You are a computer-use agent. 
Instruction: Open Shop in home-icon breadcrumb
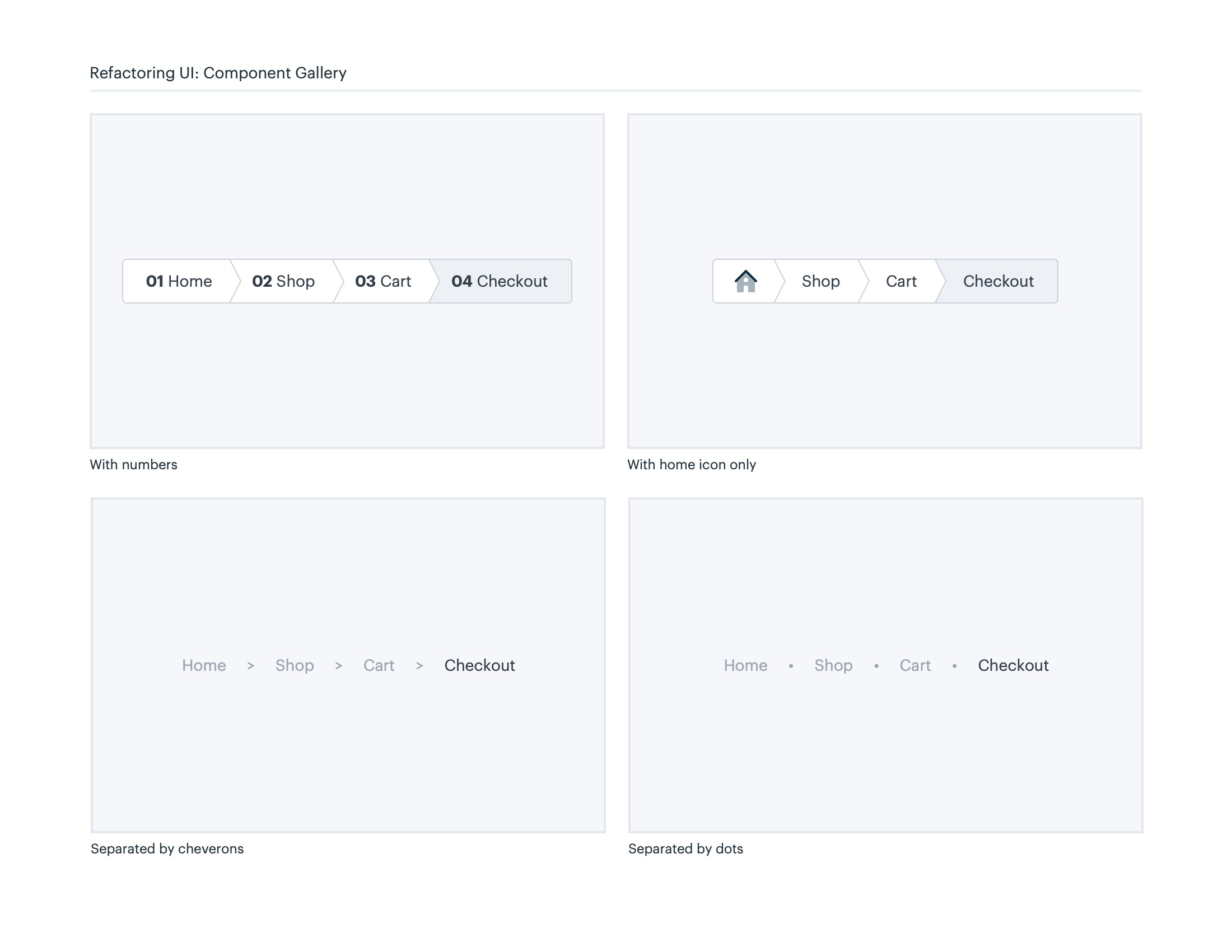[x=820, y=281]
